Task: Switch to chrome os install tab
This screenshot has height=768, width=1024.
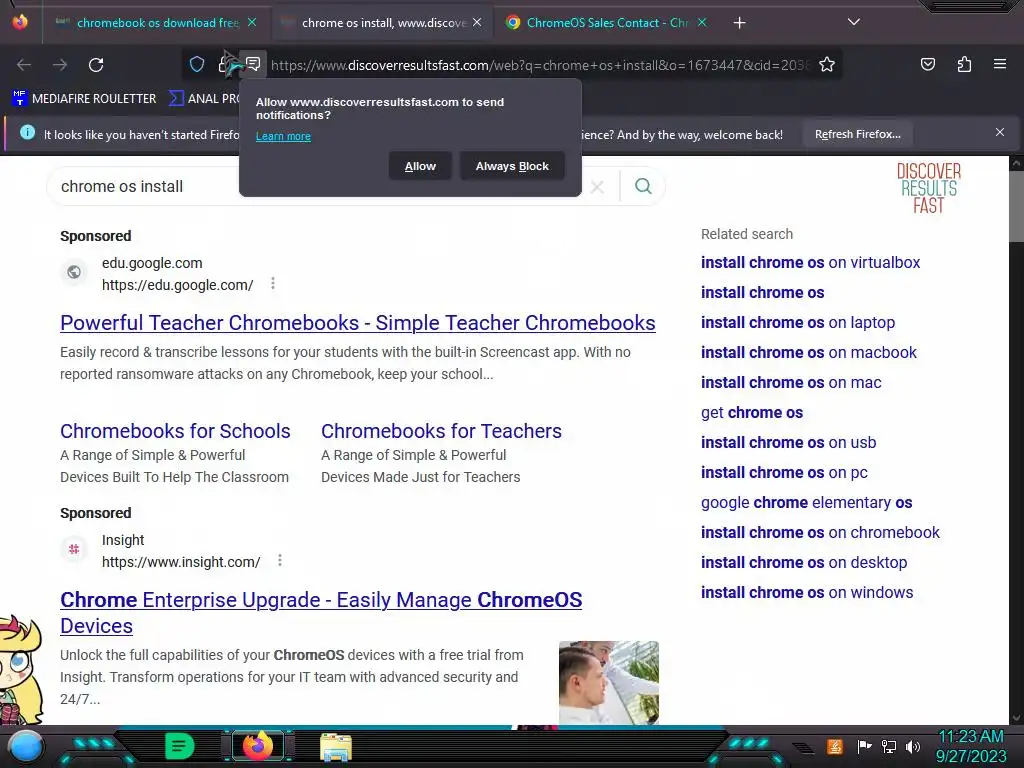Action: (382, 23)
